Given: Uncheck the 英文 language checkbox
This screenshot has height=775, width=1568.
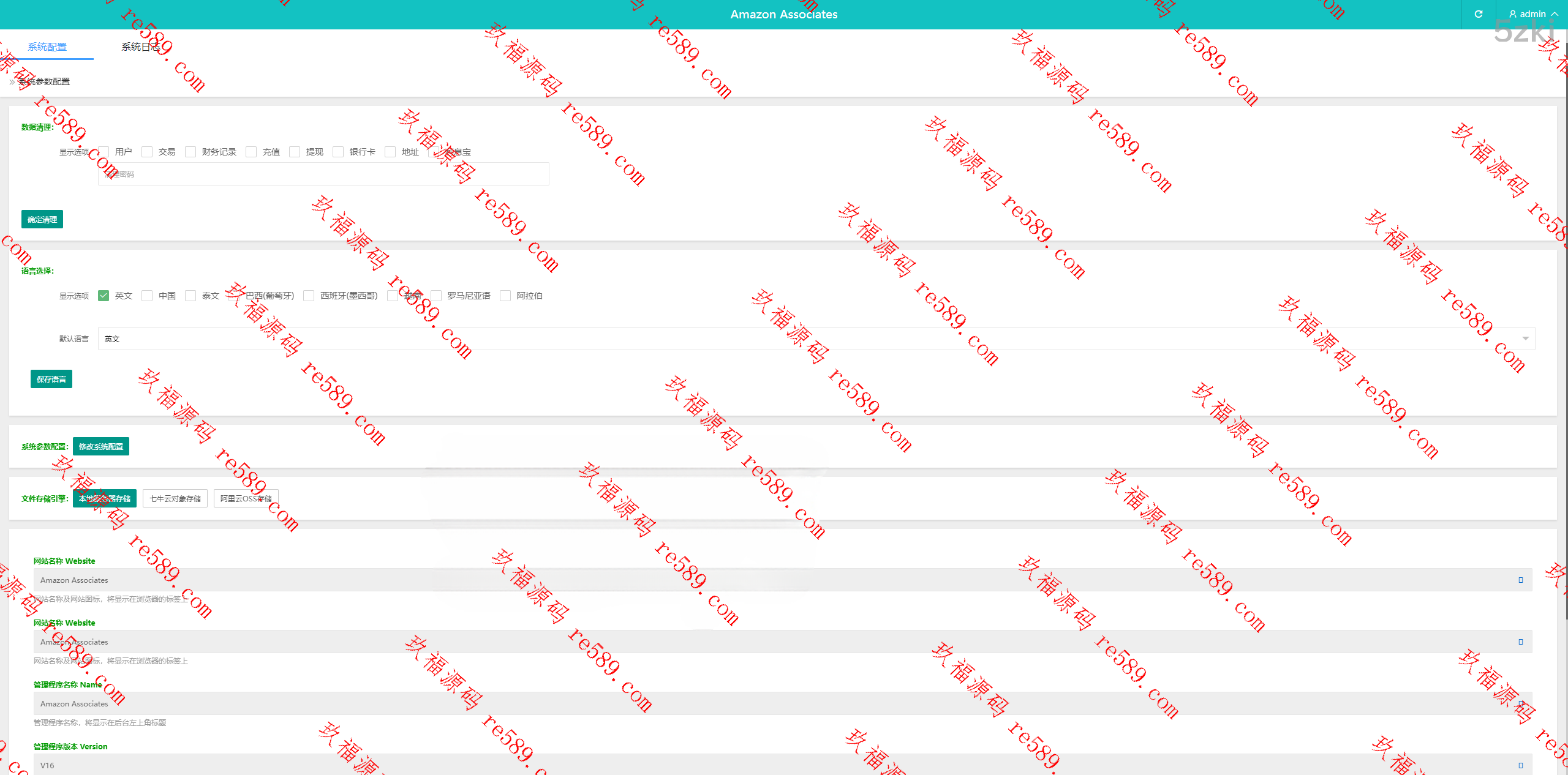Looking at the screenshot, I should coord(104,296).
